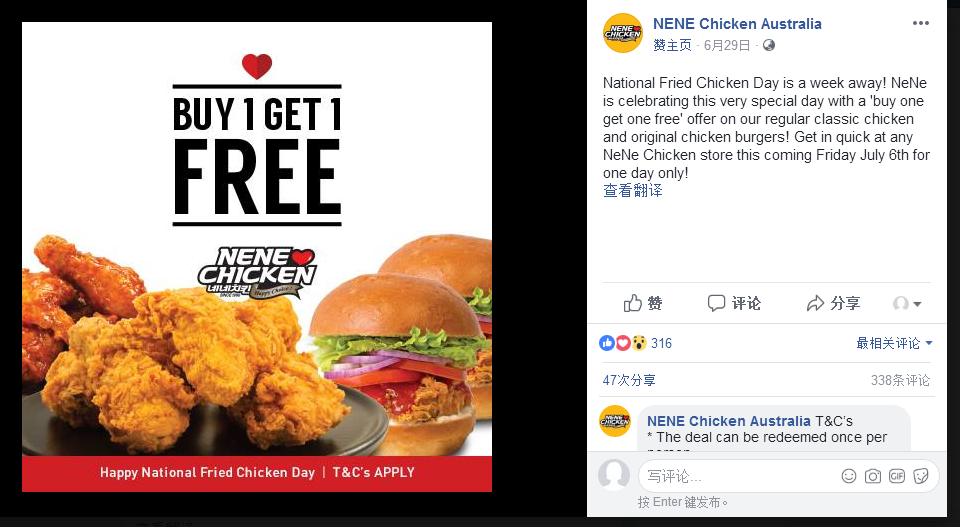Share the post via arrow button

[833, 303]
